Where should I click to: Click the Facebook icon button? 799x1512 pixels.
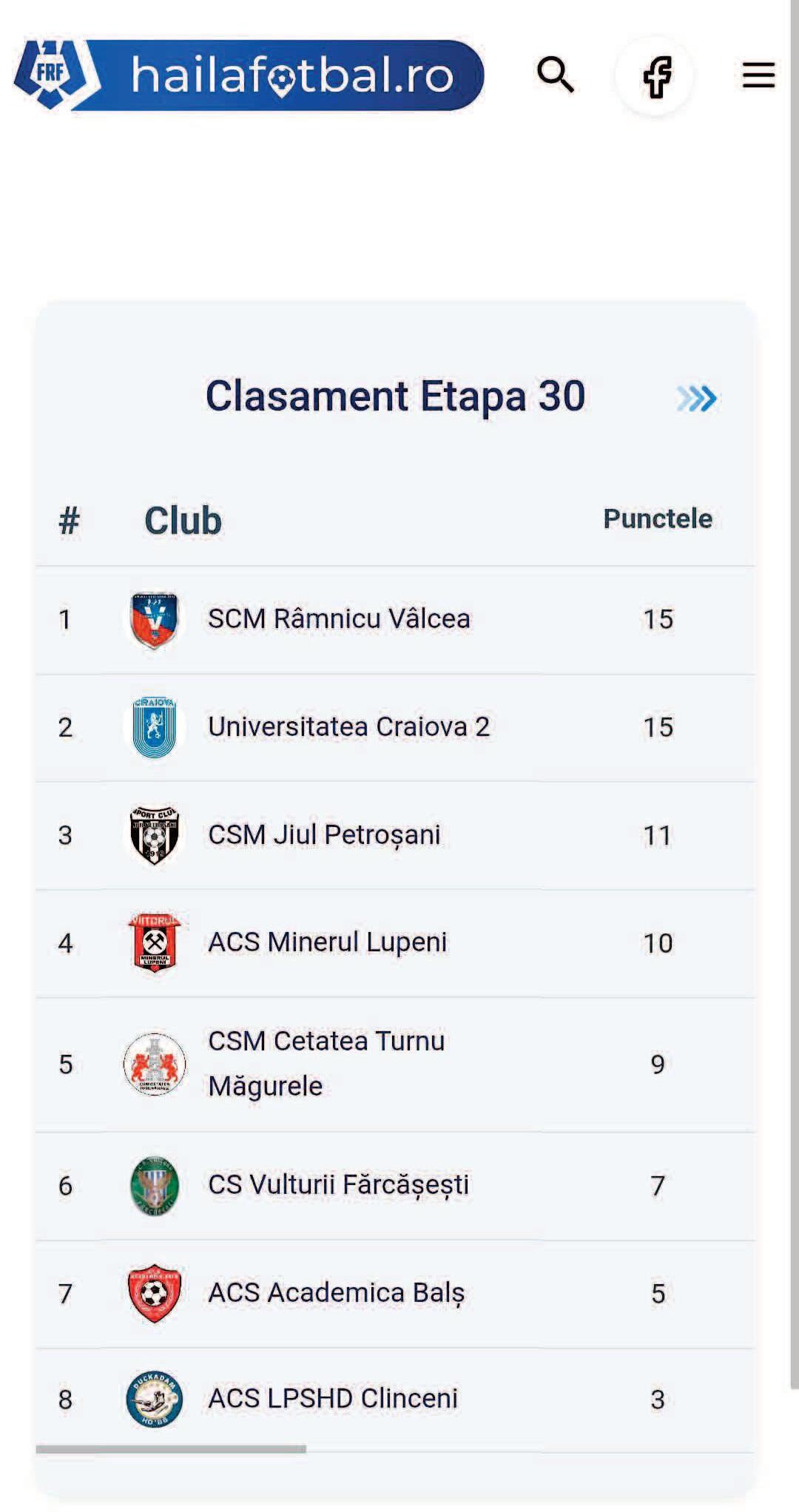click(x=655, y=76)
